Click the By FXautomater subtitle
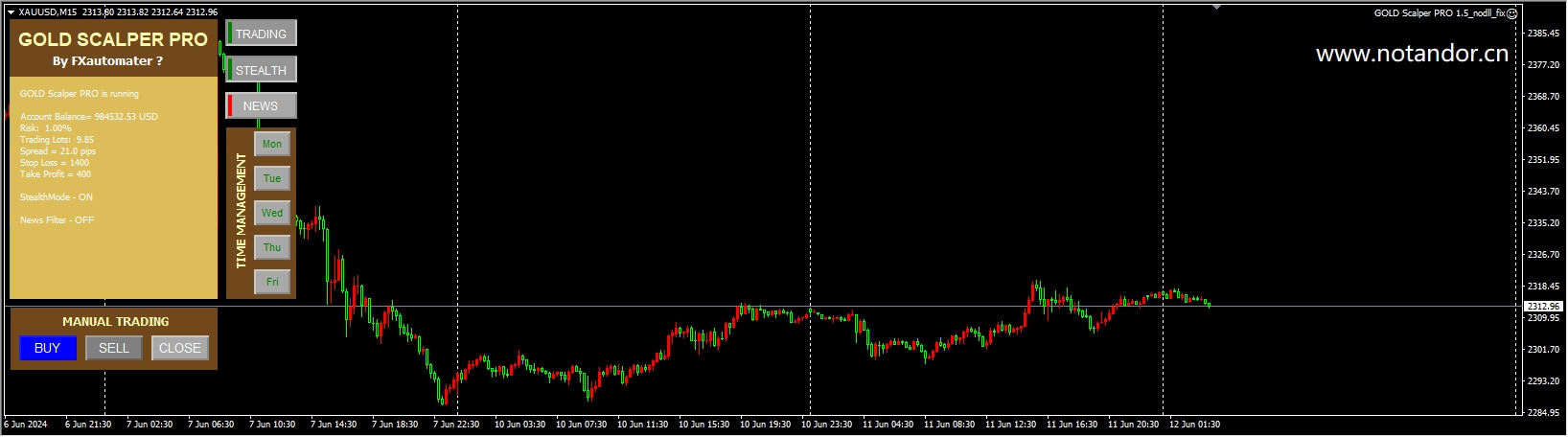The image size is (1568, 437). tap(107, 61)
